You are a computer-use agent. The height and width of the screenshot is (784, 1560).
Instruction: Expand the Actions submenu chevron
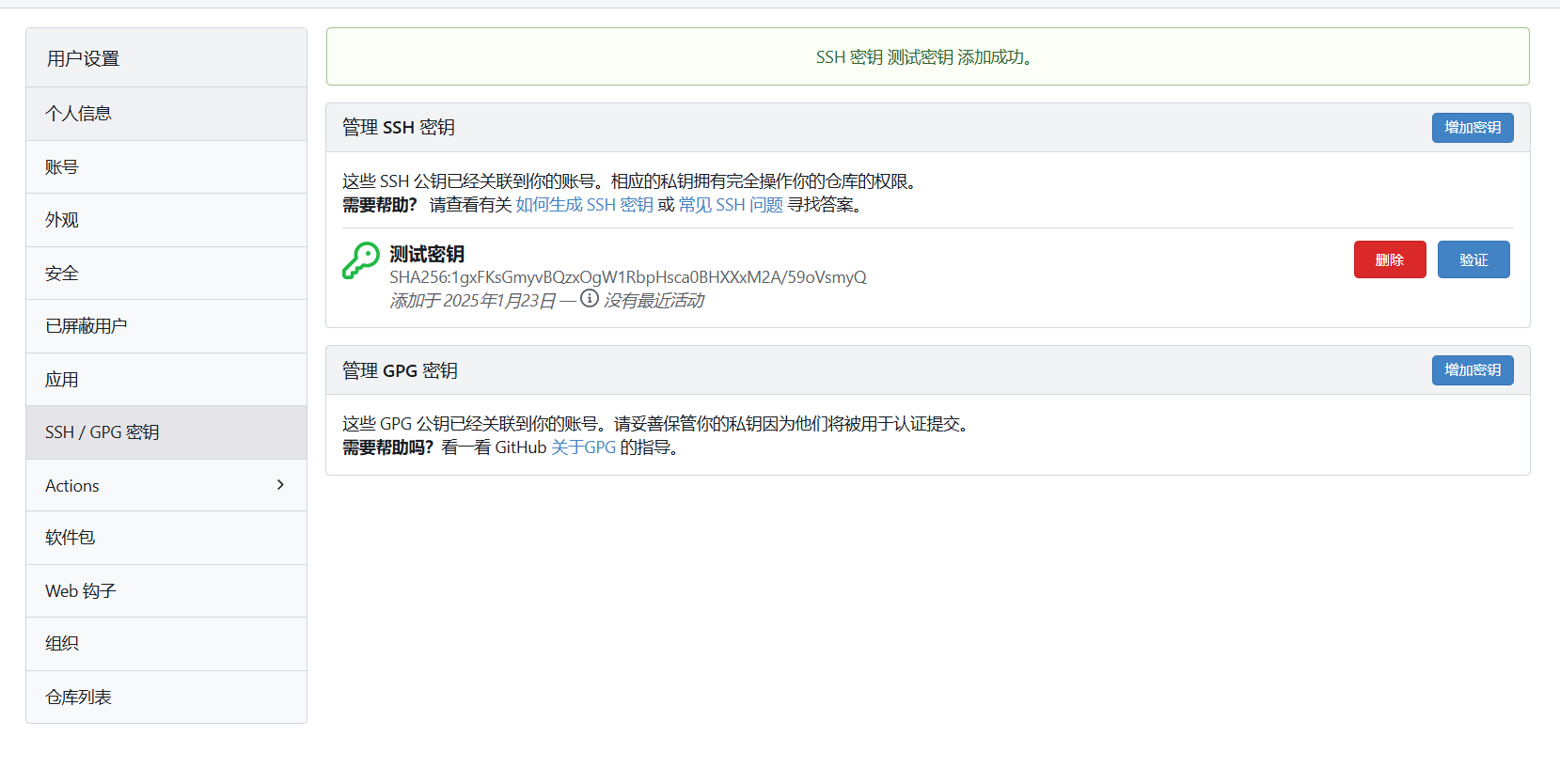(x=280, y=485)
